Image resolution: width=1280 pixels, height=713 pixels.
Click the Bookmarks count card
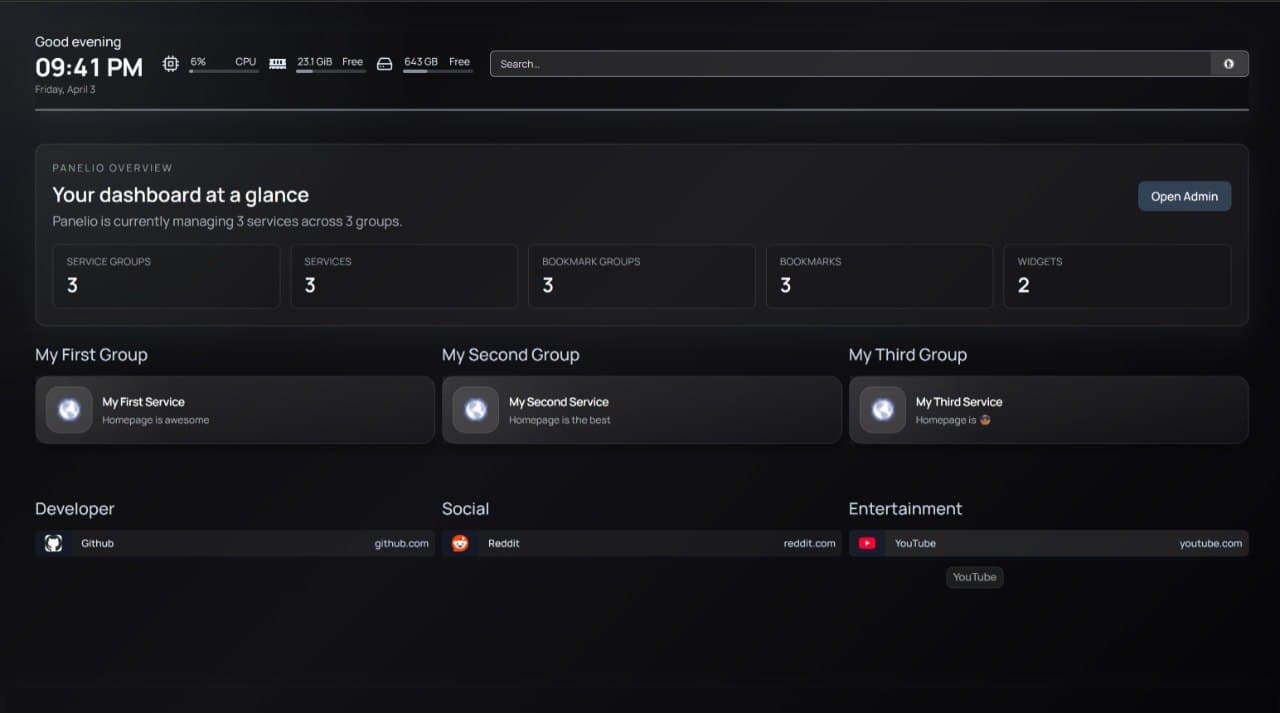tap(879, 276)
